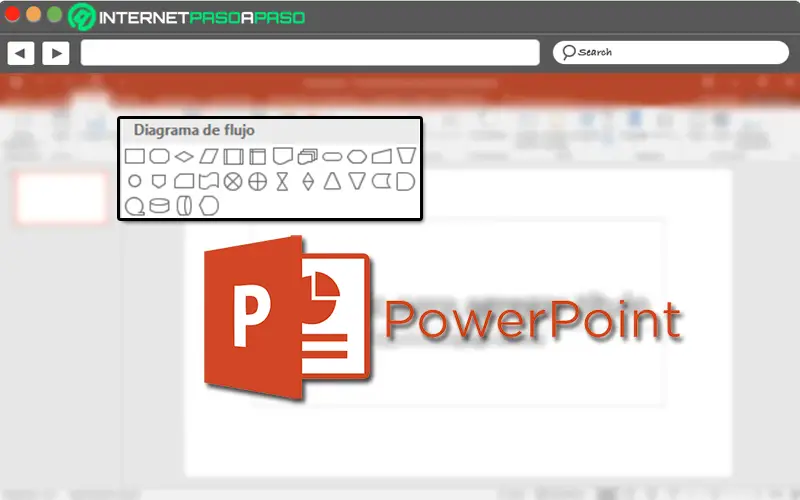Select the first slide thumbnail
Screen dimensions: 800x500
pos(61,198)
